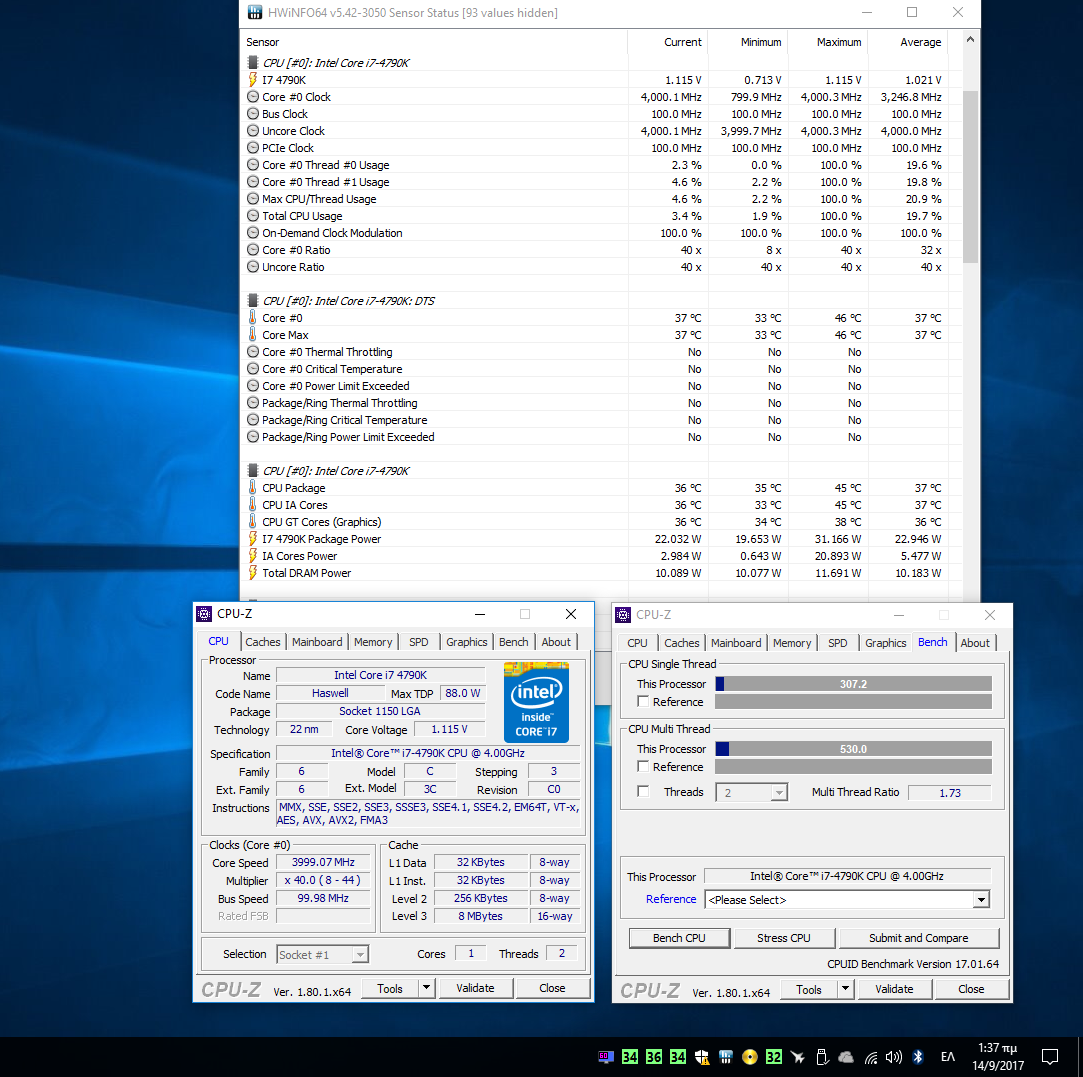Switch to Mainboard tab in the left CPU-Z window
1083x1077 pixels.
pos(317,642)
